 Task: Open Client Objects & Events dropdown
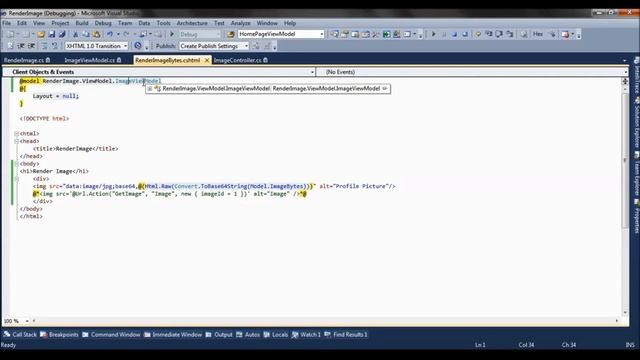(159, 72)
